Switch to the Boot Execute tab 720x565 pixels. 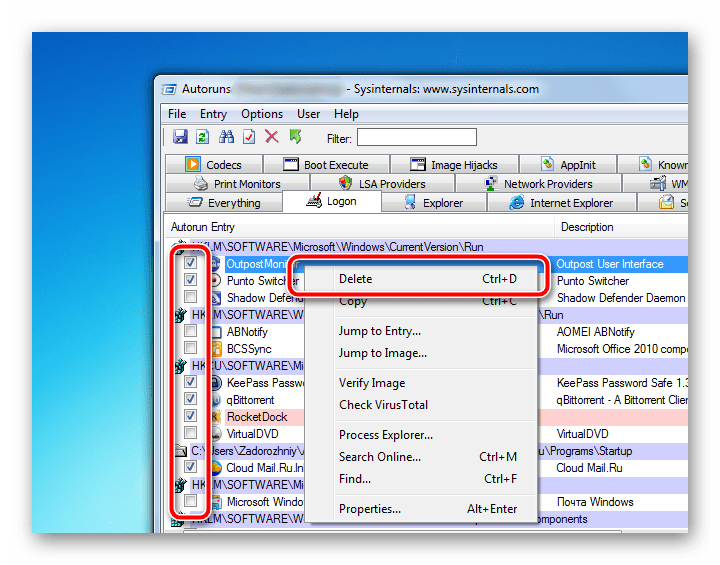point(326,164)
